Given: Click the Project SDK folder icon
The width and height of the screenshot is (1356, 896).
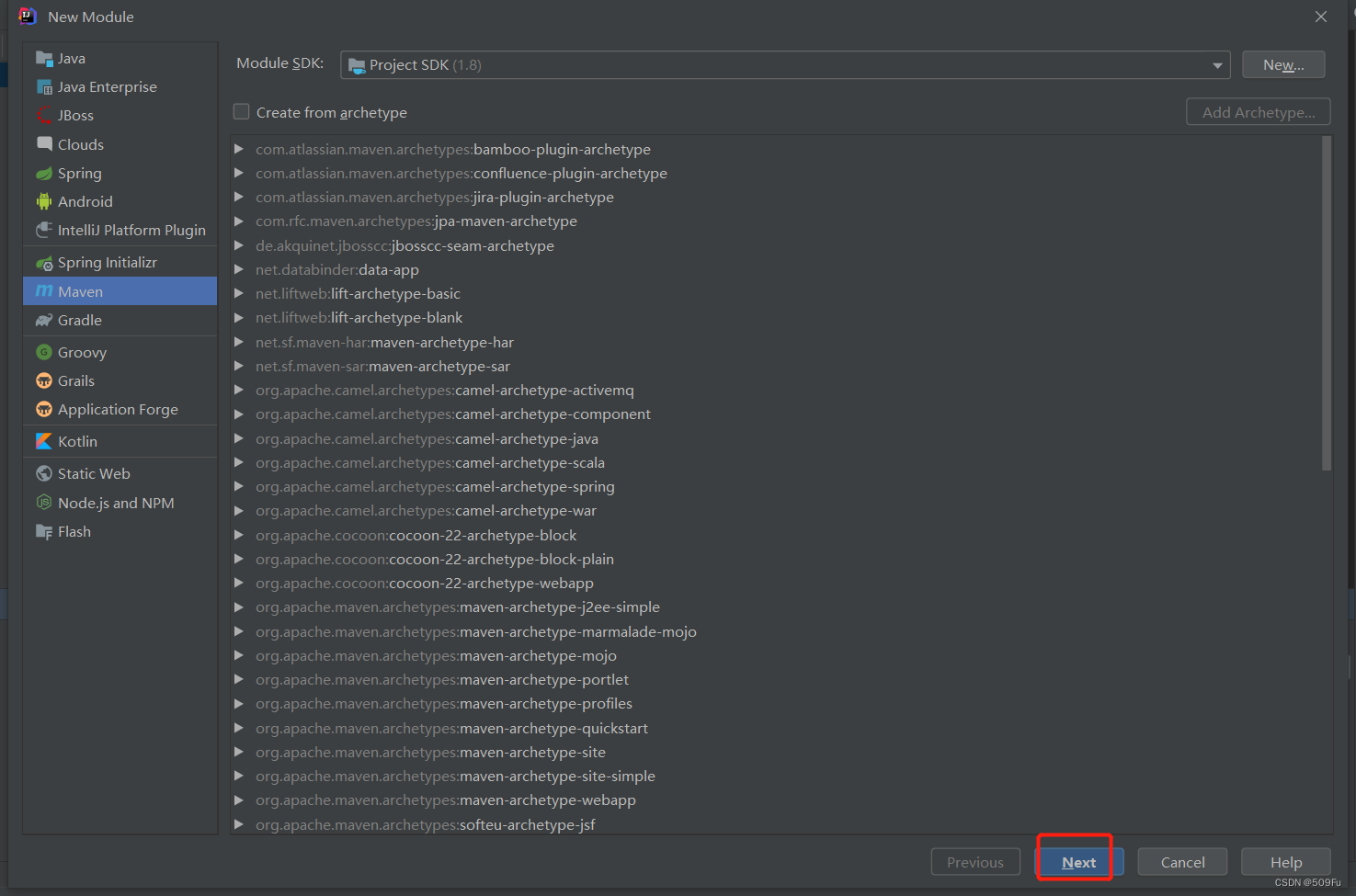Looking at the screenshot, I should pyautogui.click(x=357, y=65).
